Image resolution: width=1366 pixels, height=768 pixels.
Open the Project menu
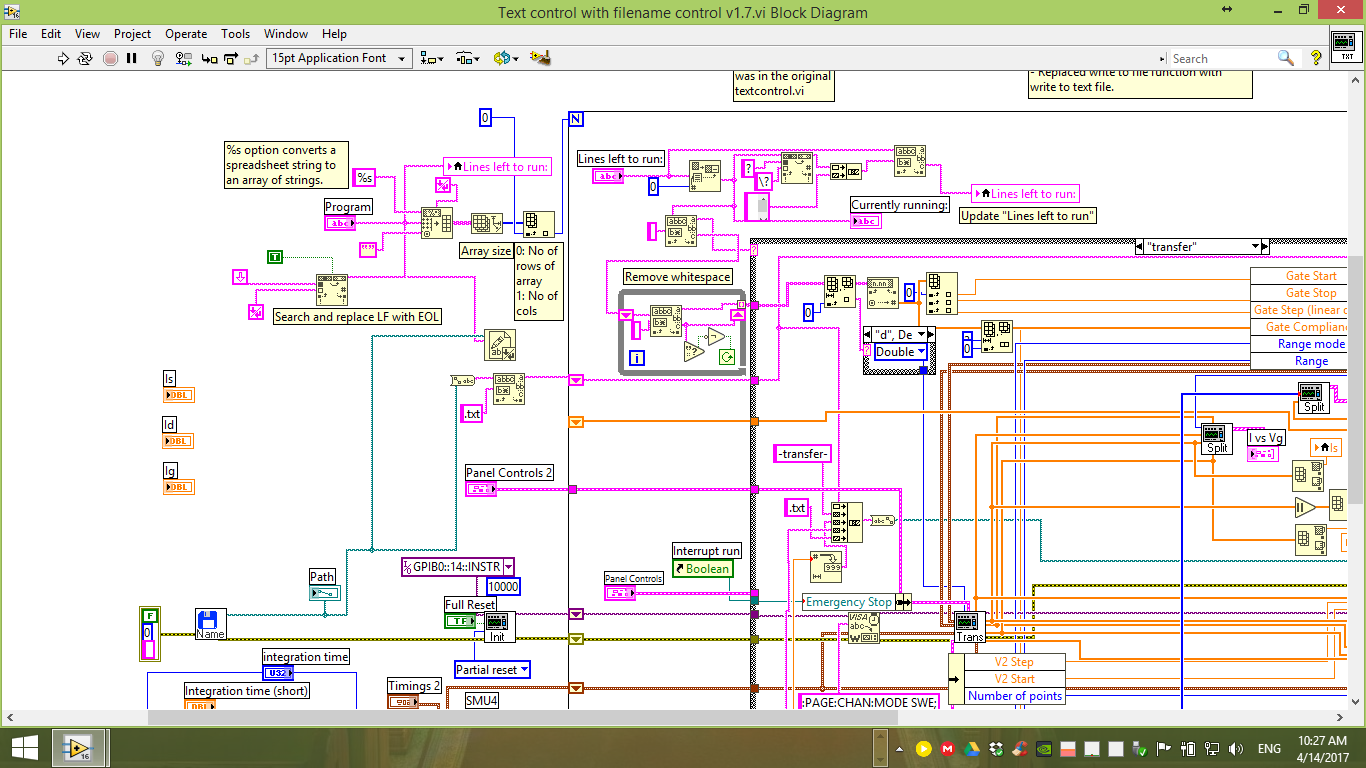(x=132, y=33)
